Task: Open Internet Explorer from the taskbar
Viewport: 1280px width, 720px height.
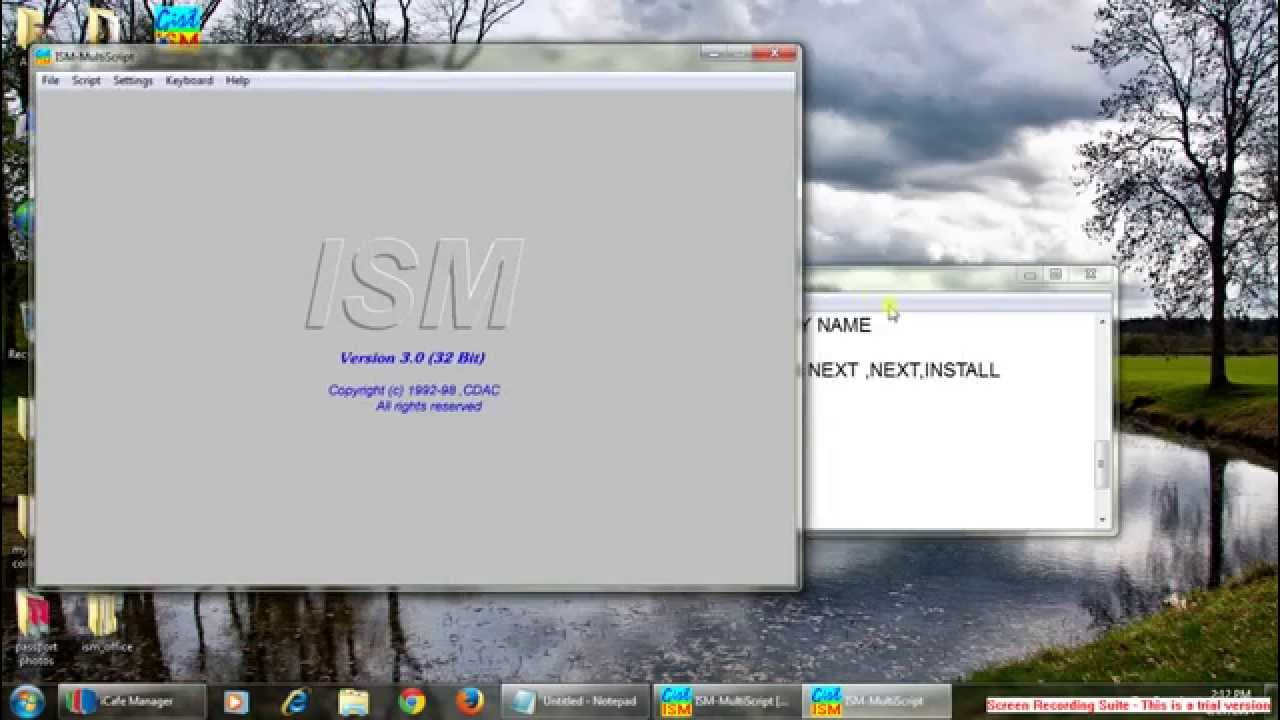Action: coord(295,701)
